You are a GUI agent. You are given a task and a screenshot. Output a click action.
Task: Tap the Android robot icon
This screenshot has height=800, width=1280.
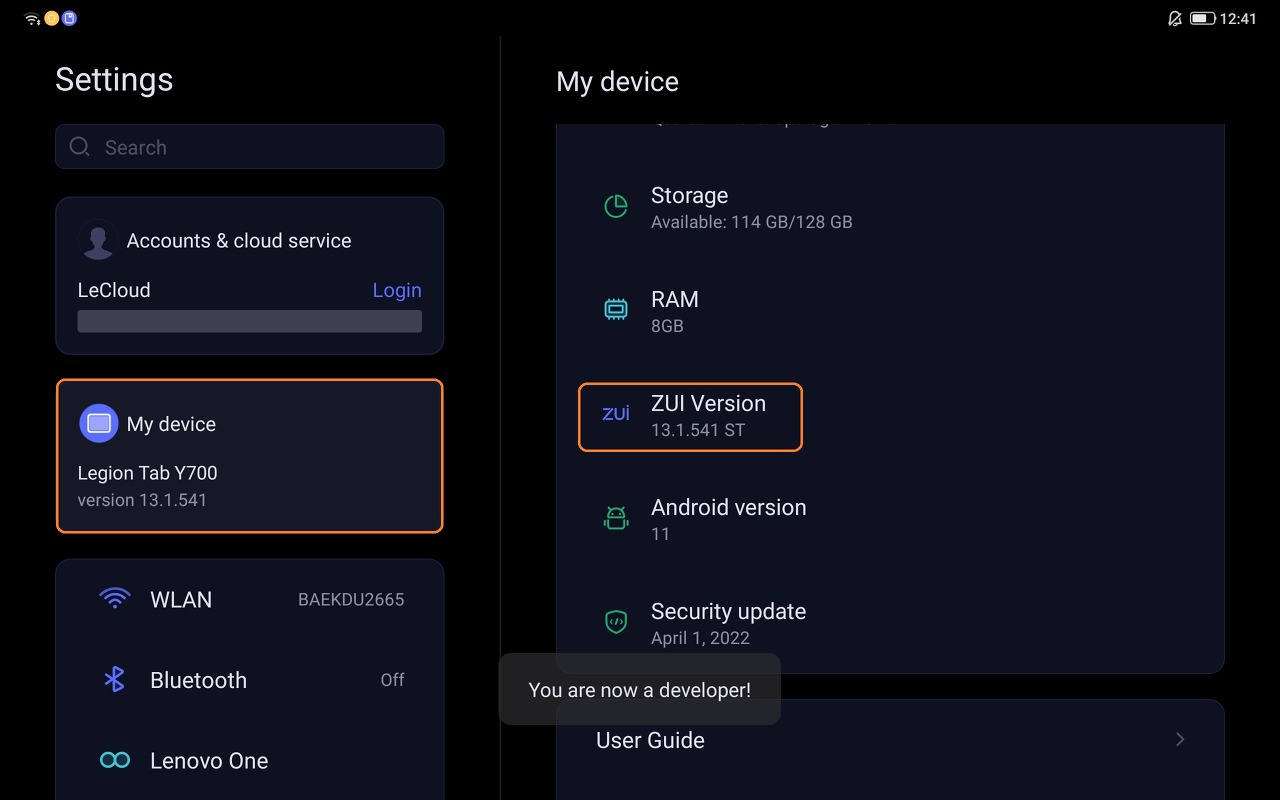point(616,518)
